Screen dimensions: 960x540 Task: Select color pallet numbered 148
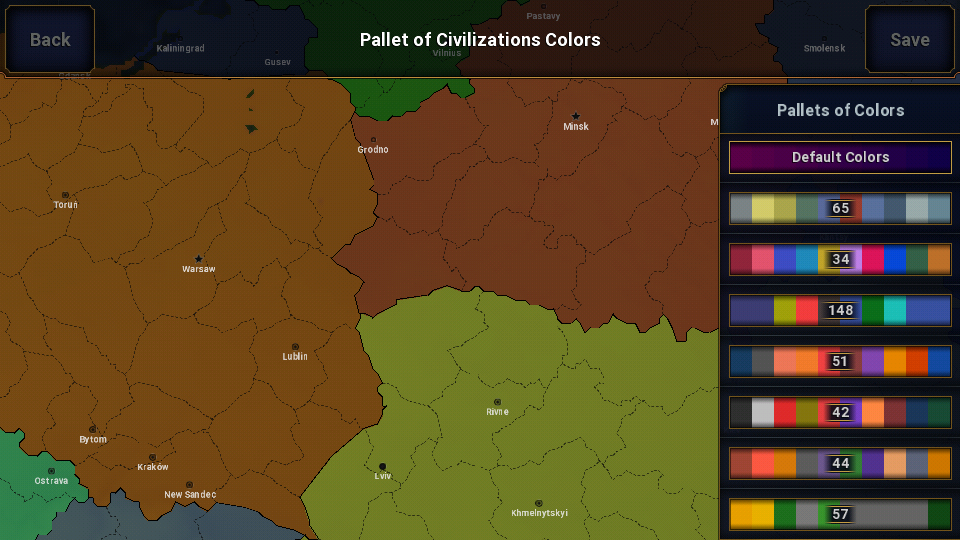840,310
